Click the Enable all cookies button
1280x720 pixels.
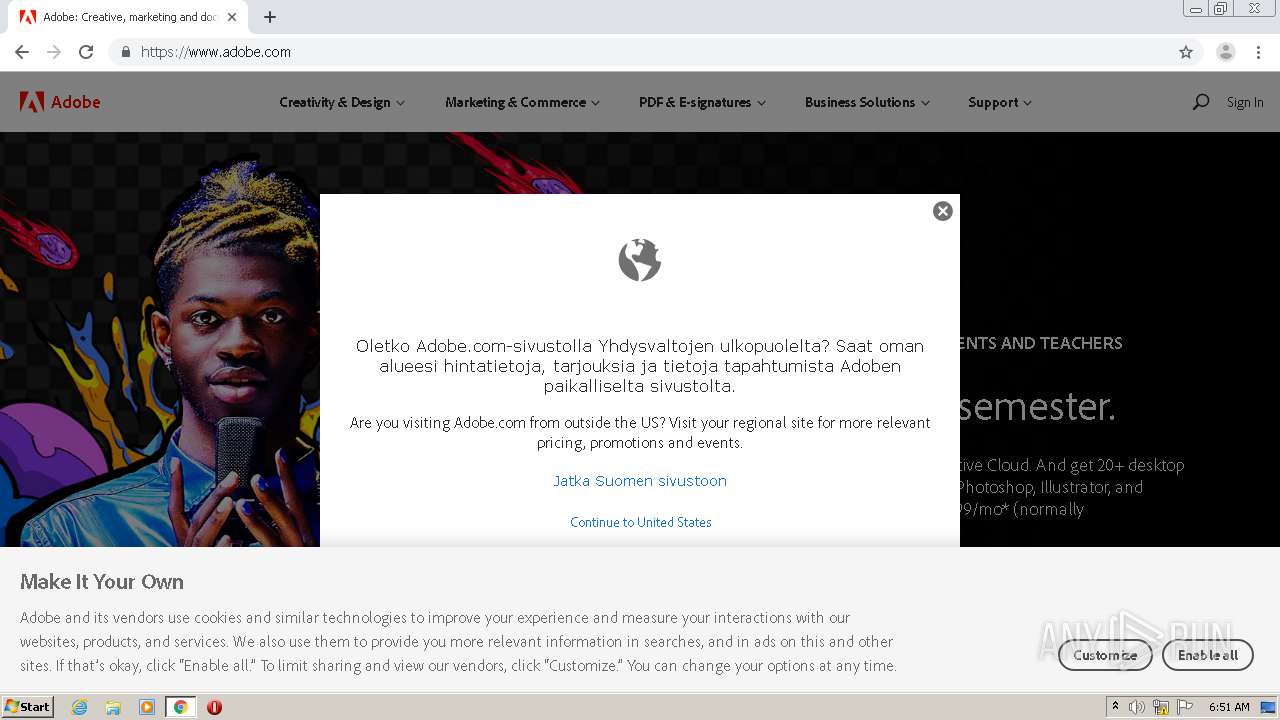coord(1208,655)
